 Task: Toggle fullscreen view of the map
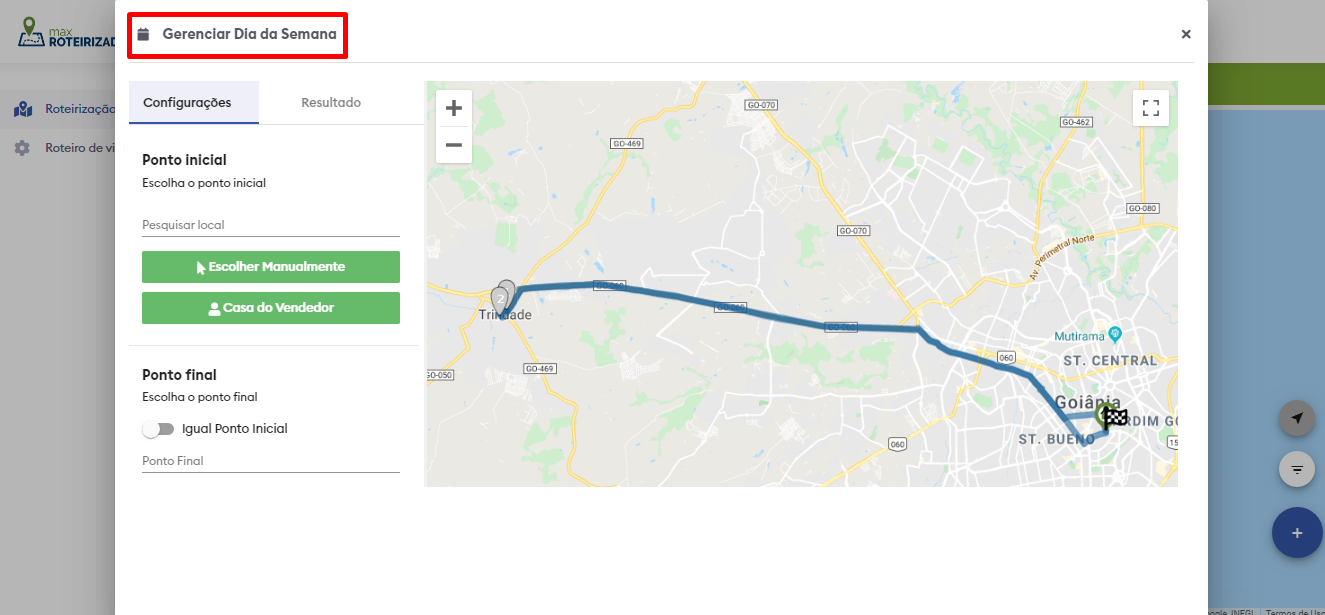(x=1151, y=108)
